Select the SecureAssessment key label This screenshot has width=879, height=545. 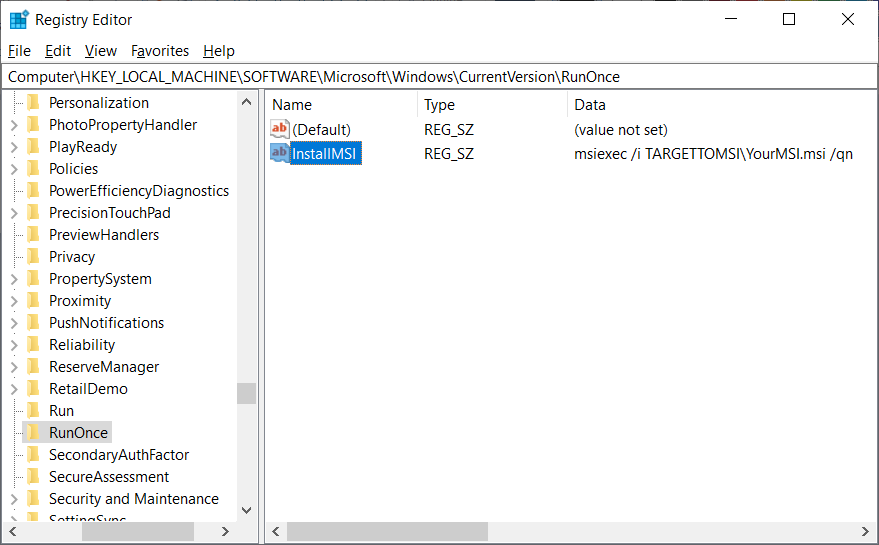[x=109, y=477]
